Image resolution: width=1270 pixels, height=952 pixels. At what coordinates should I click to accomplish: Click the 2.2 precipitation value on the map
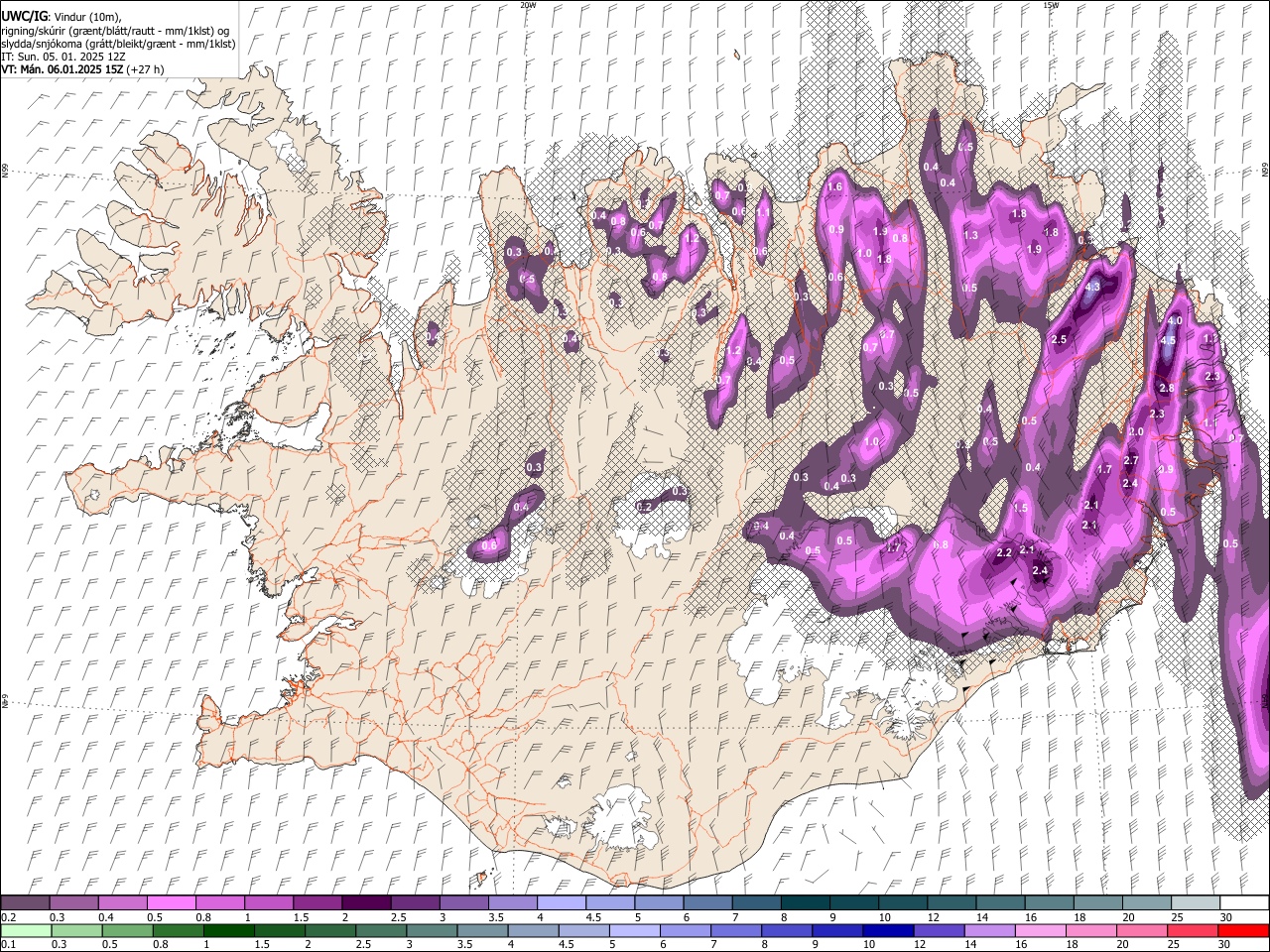coord(1003,552)
